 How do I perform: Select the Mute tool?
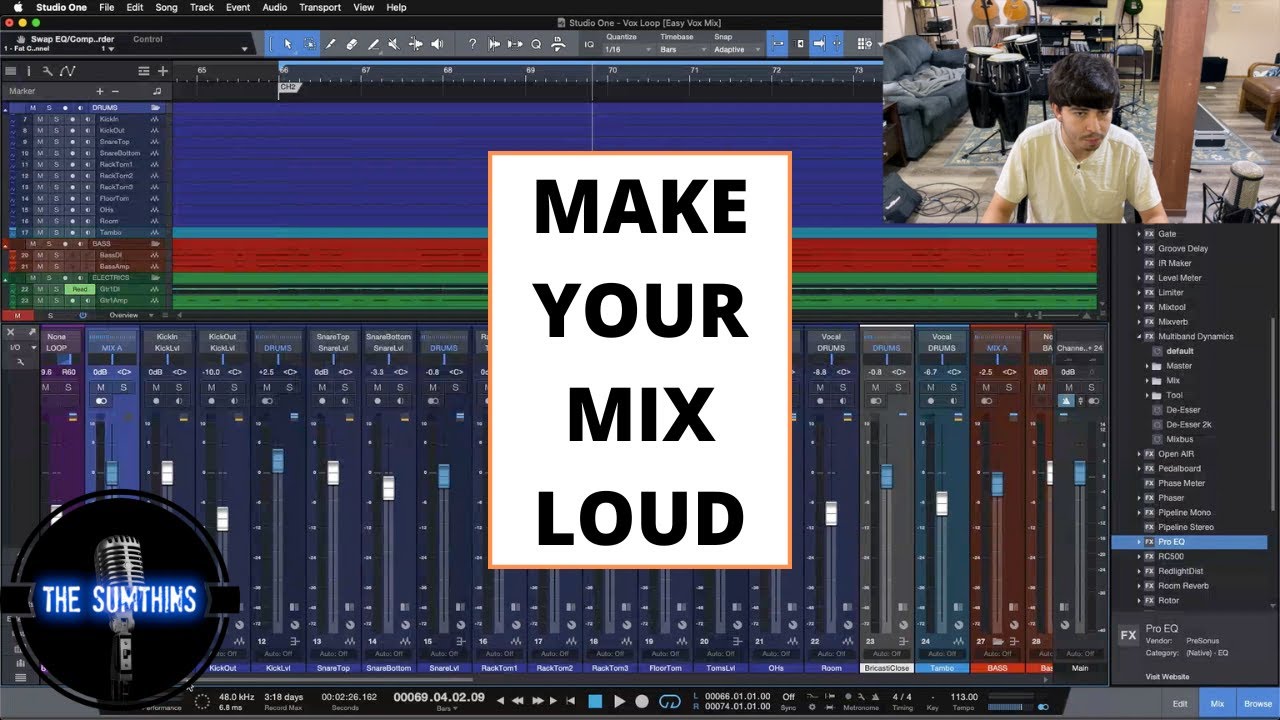(394, 44)
